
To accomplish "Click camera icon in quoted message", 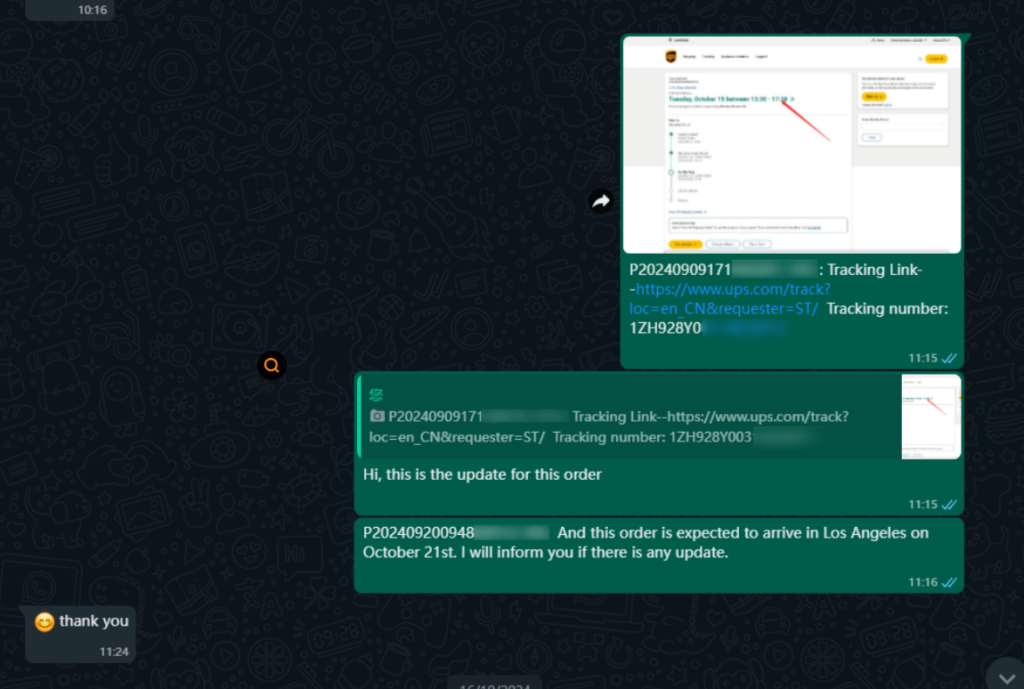I will coord(377,416).
